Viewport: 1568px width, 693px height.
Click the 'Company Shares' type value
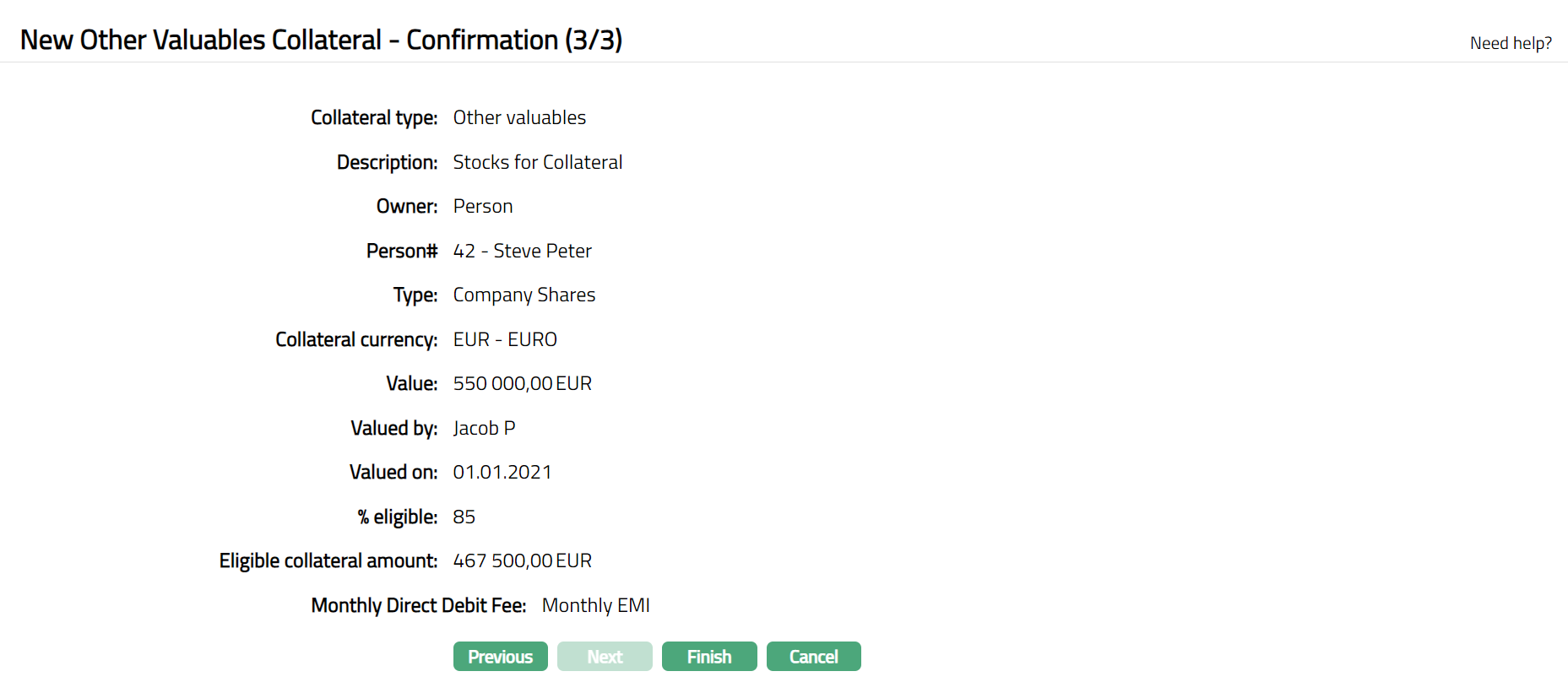(524, 295)
